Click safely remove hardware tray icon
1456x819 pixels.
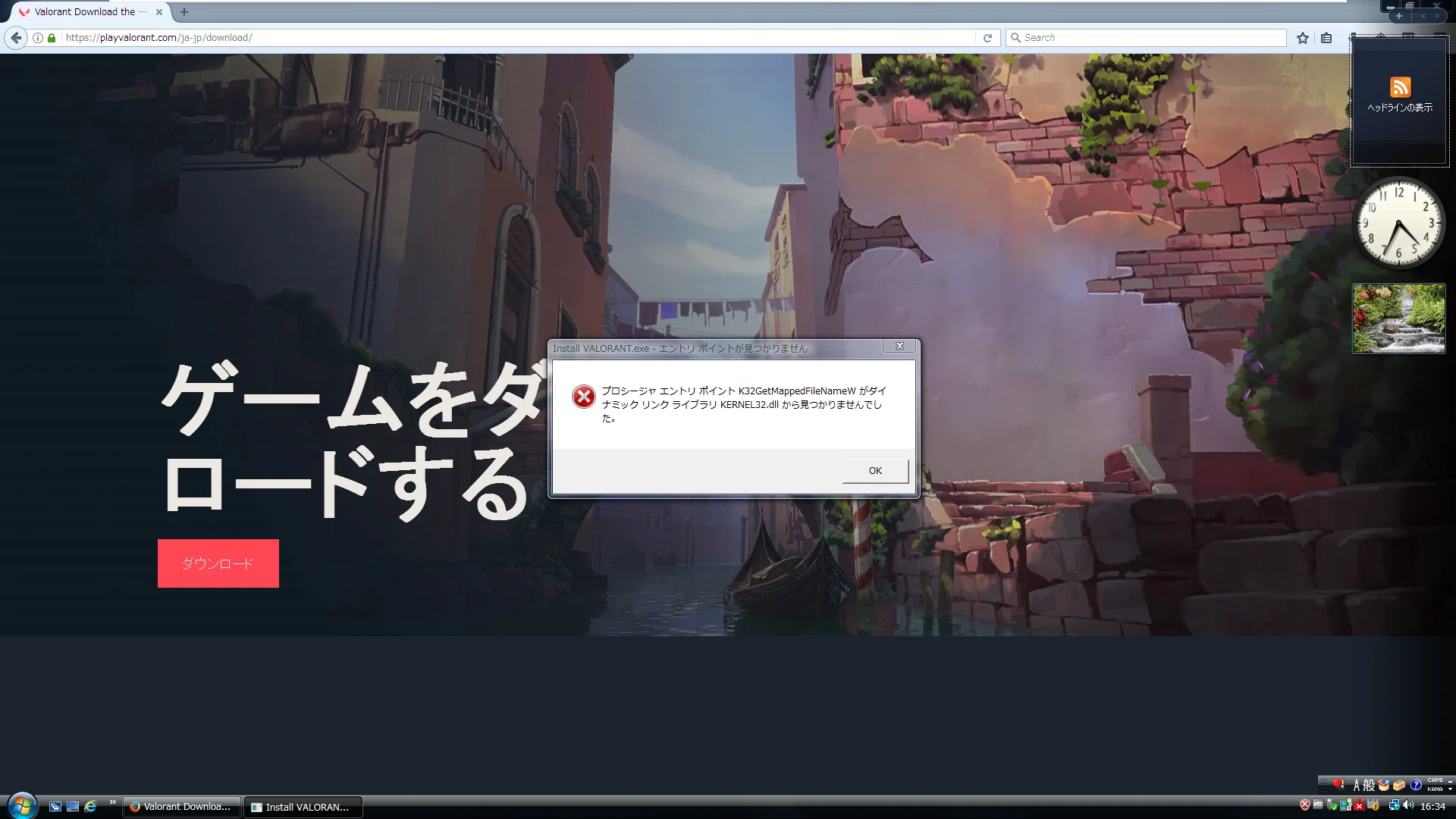point(1332,805)
